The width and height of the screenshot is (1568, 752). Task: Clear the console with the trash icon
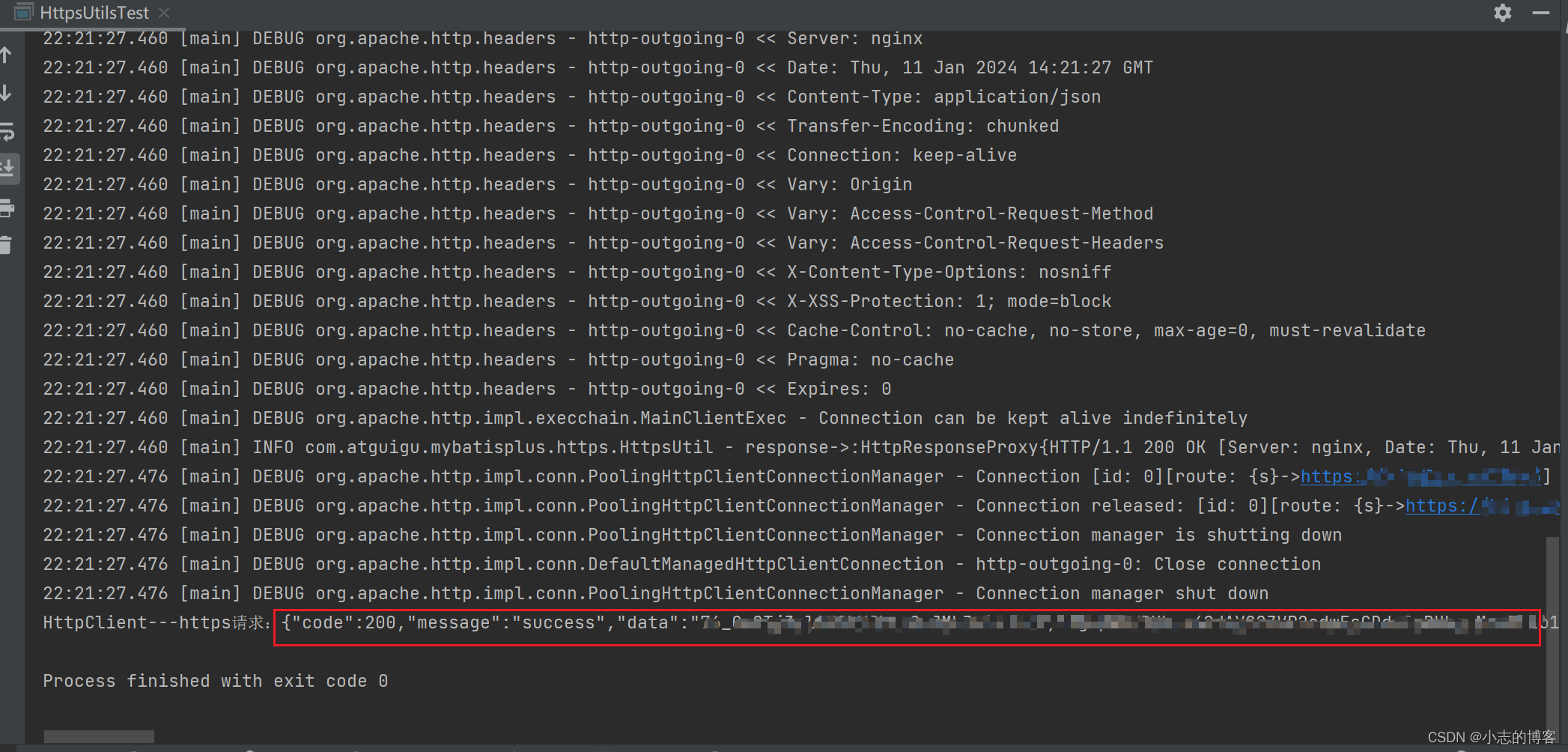[x=7, y=244]
